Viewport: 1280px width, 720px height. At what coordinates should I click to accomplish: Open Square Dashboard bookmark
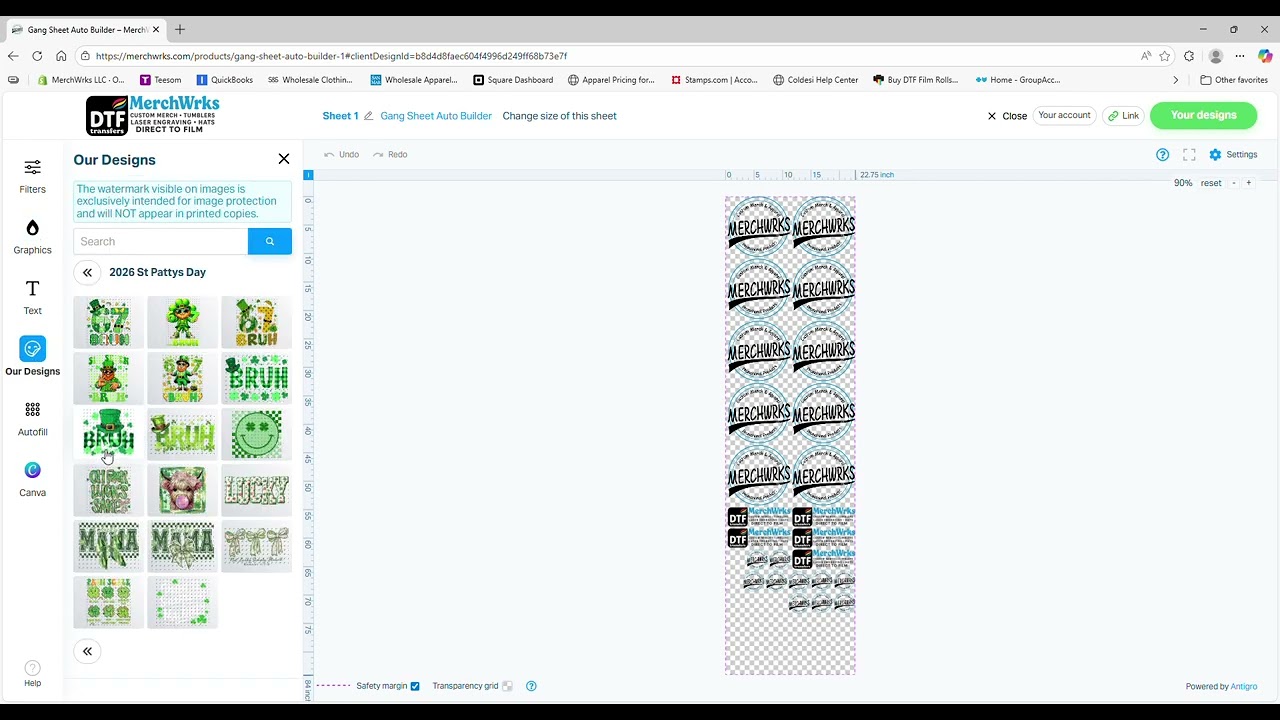(x=513, y=80)
